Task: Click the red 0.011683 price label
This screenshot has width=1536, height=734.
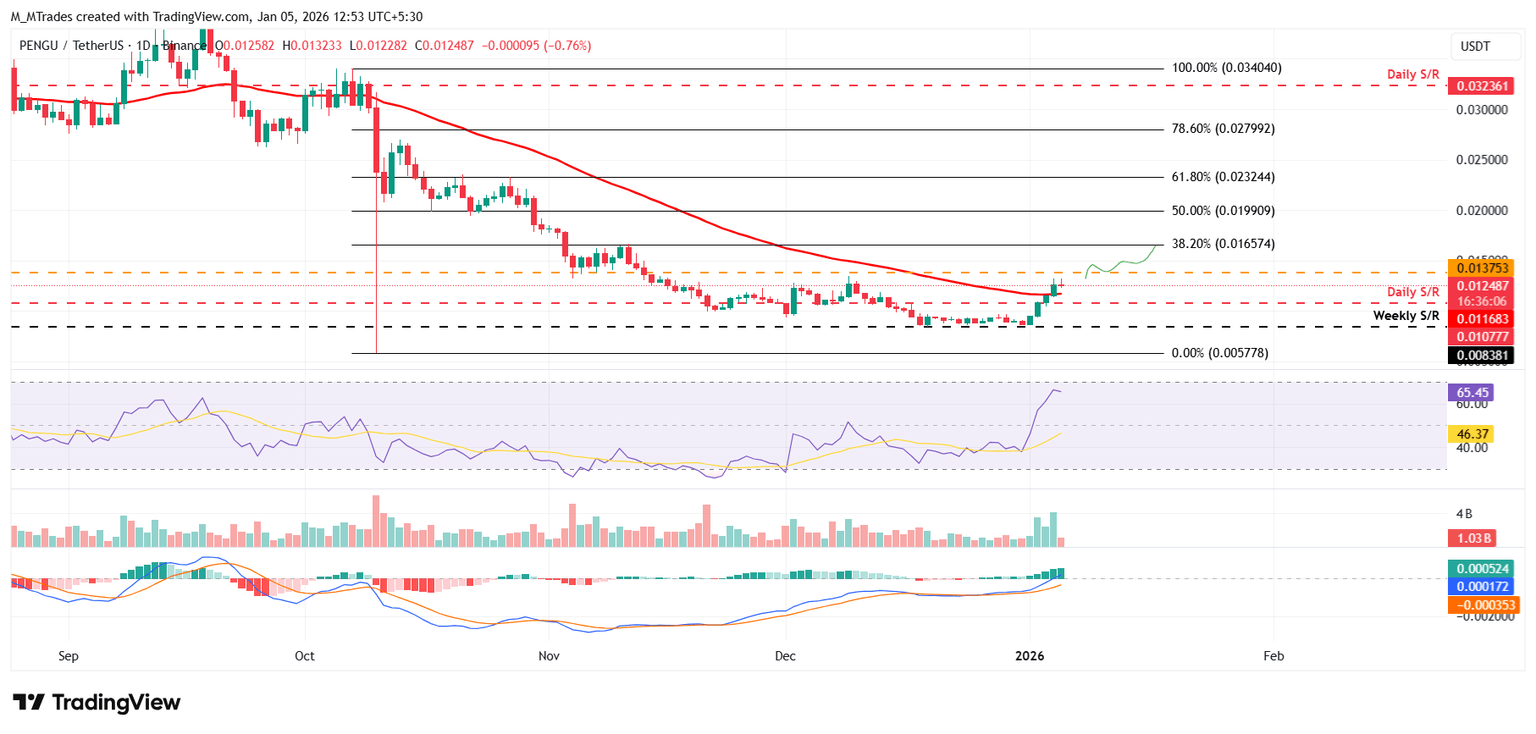Action: coord(1481,318)
